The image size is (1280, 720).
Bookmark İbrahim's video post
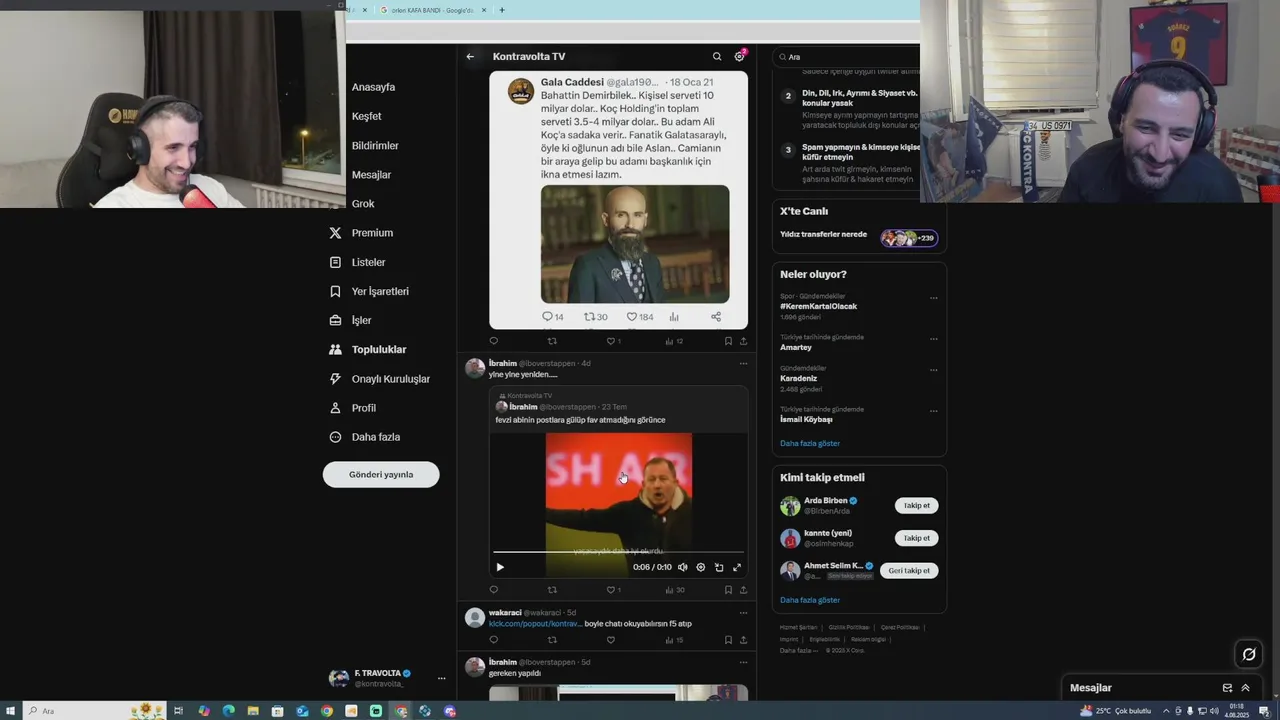pos(728,590)
